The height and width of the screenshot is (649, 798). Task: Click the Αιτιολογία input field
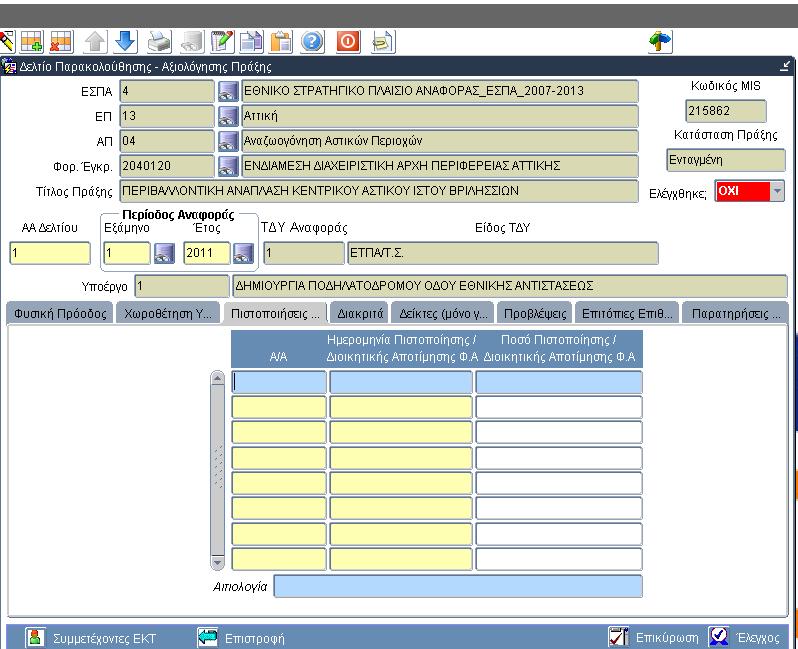458,586
